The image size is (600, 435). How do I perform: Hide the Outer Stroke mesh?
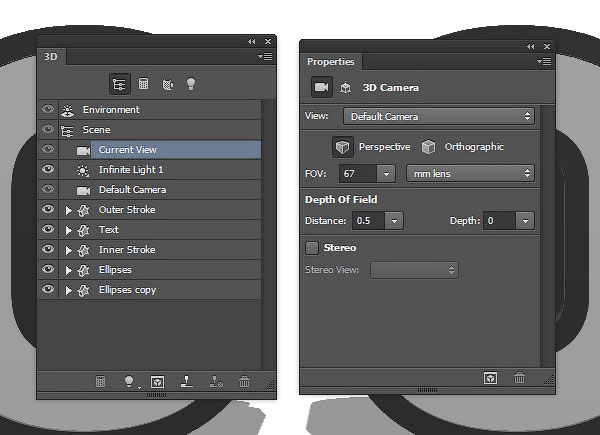48,209
